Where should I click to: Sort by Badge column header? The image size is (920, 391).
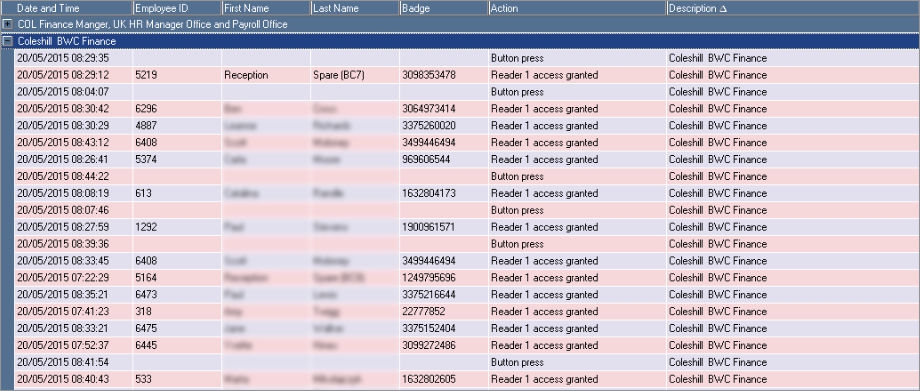coord(444,8)
